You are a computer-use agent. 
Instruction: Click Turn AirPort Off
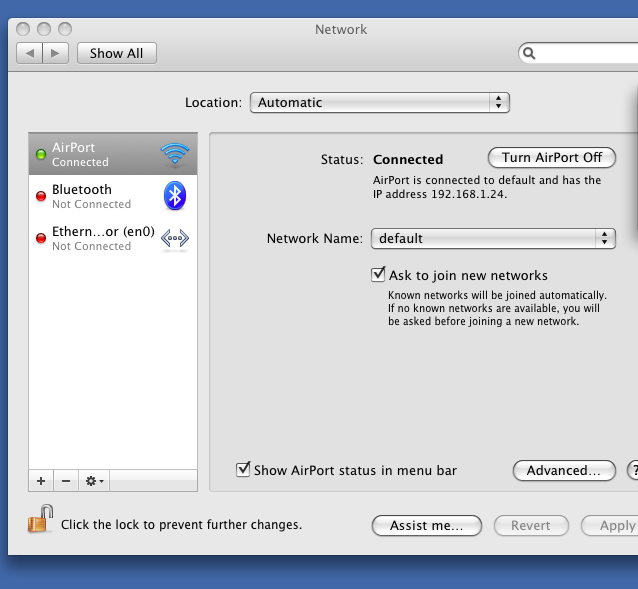(552, 158)
